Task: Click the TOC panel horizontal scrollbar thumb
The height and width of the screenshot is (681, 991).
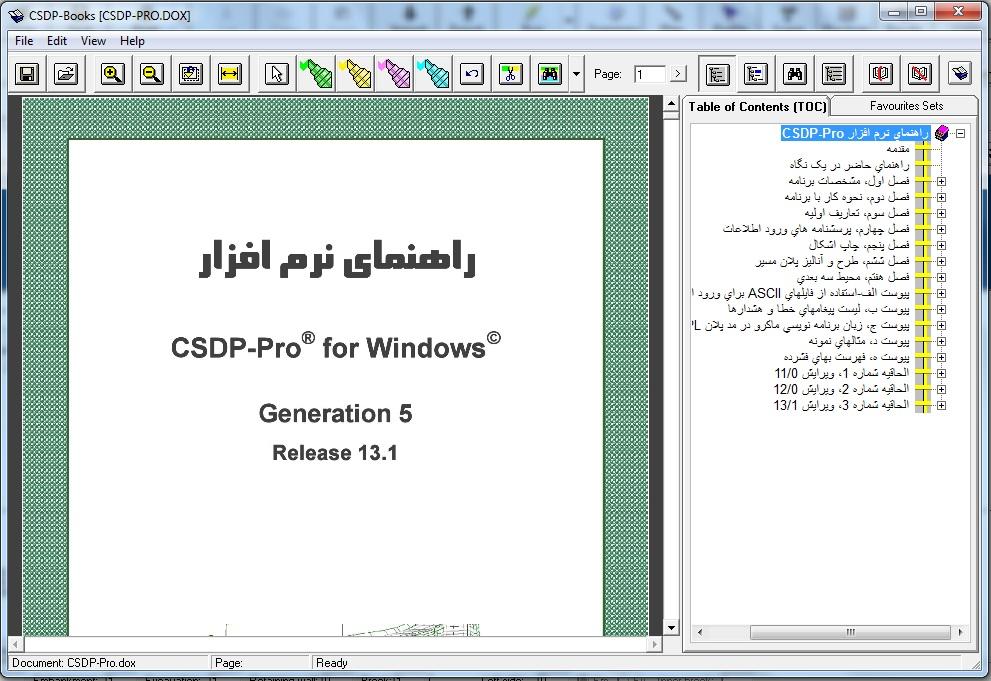Action: (x=850, y=632)
